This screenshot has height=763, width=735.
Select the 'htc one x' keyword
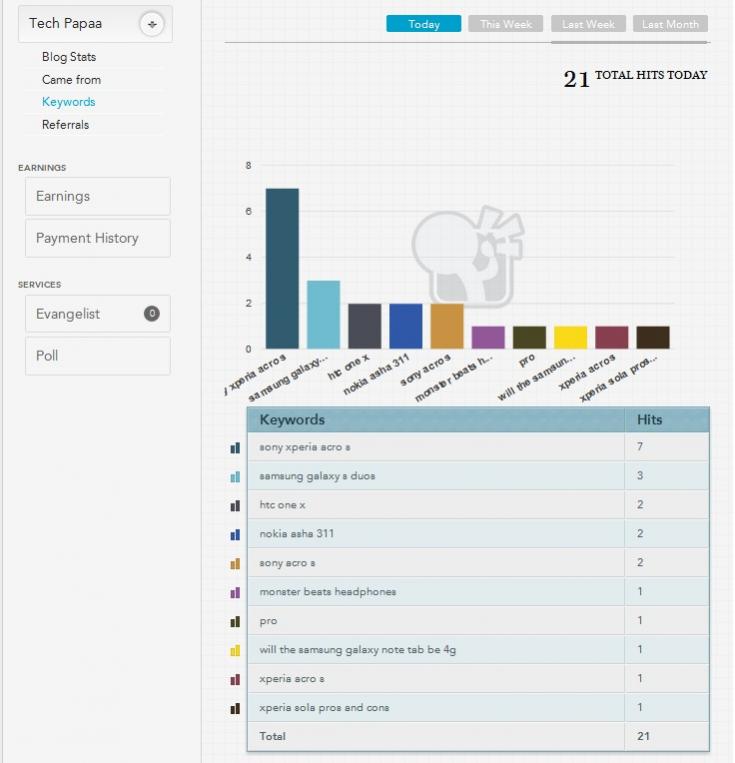click(x=282, y=505)
